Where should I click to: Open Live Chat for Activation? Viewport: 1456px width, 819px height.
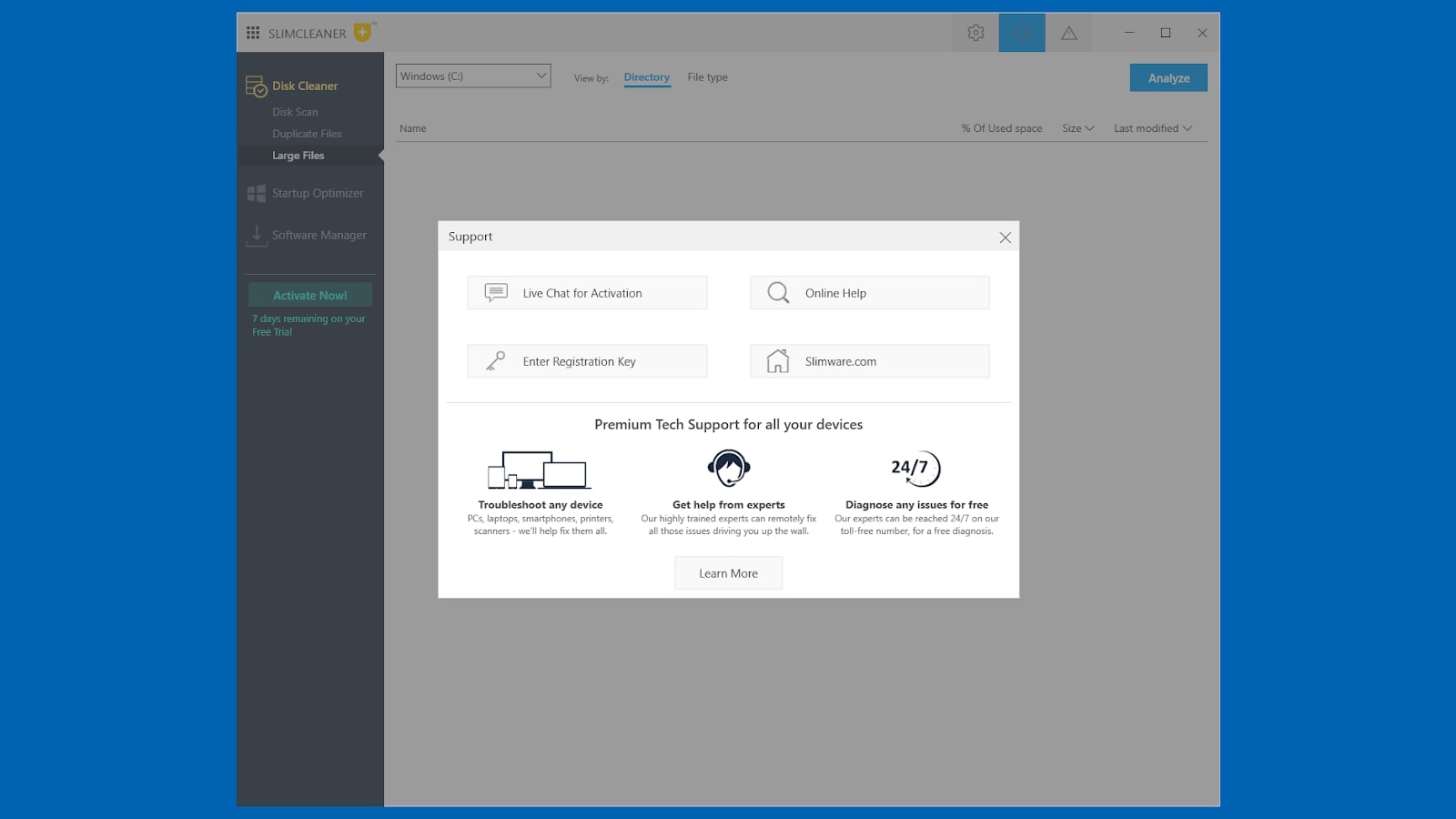point(587,293)
